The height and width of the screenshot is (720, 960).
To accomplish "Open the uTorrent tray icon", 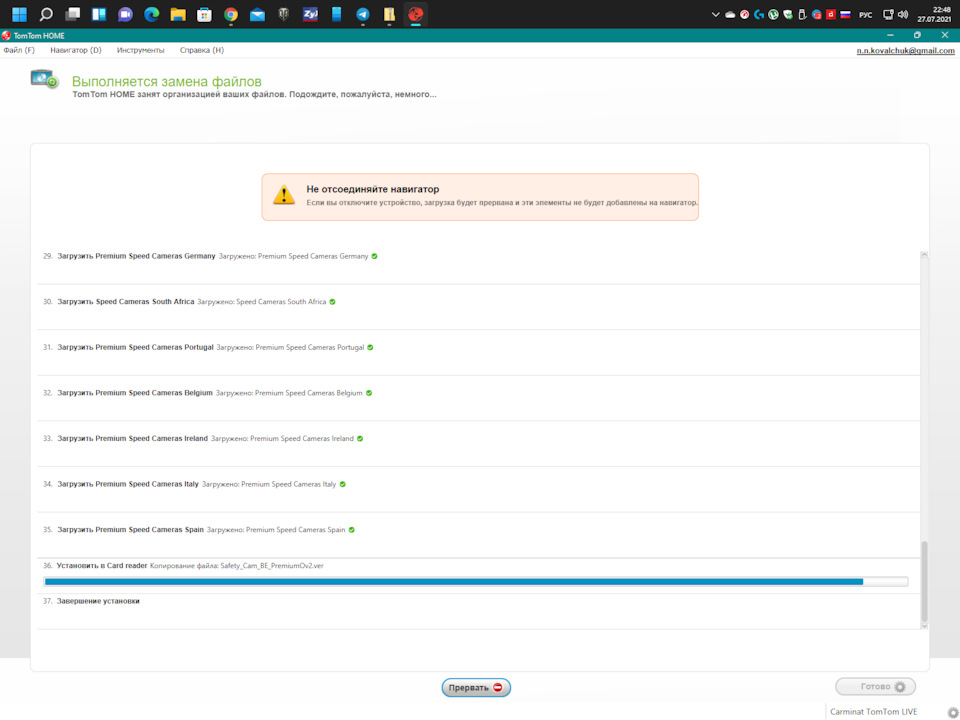I will 773,15.
